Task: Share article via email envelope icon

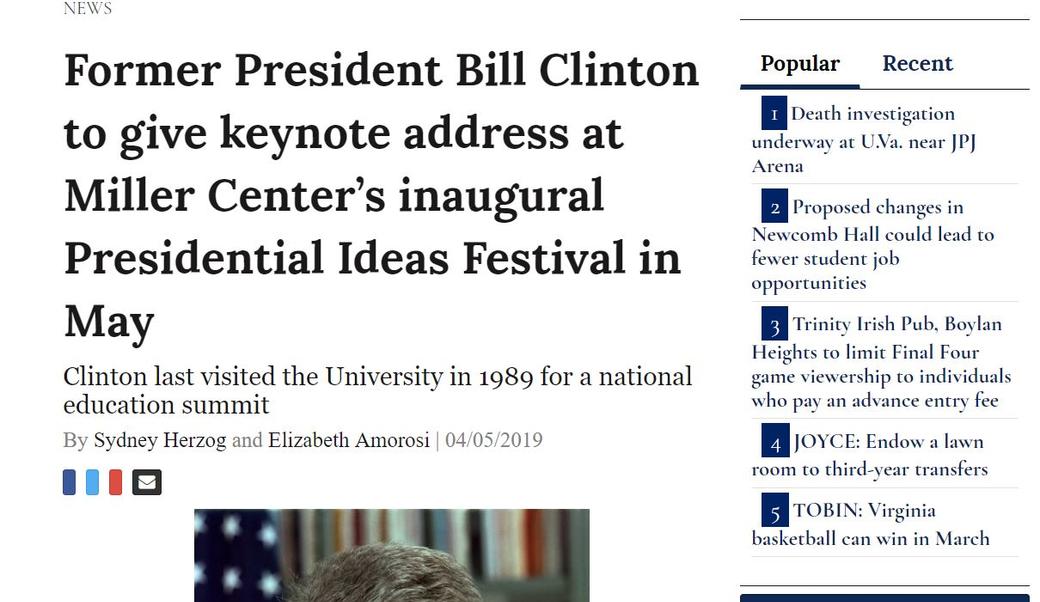Action: click(x=147, y=482)
